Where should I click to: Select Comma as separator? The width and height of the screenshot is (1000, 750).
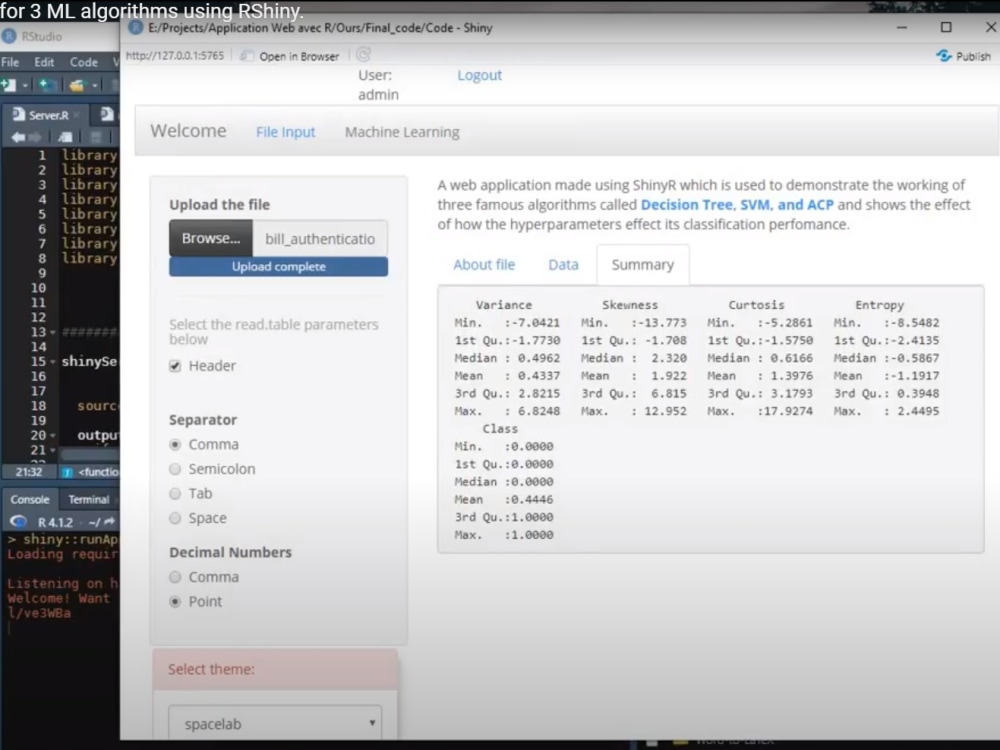point(175,445)
